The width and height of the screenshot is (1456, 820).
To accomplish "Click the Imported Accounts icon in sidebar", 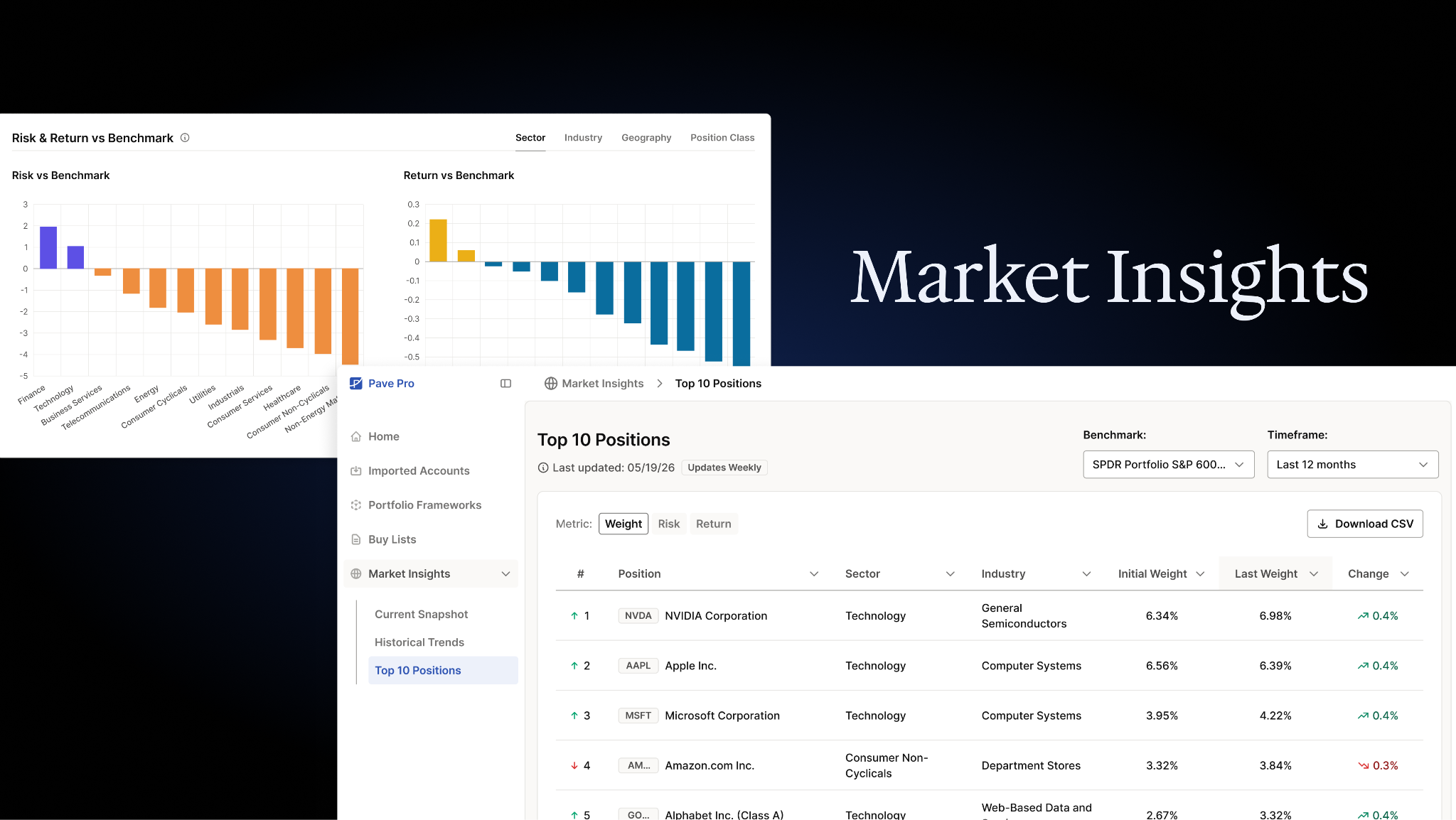I will [356, 470].
